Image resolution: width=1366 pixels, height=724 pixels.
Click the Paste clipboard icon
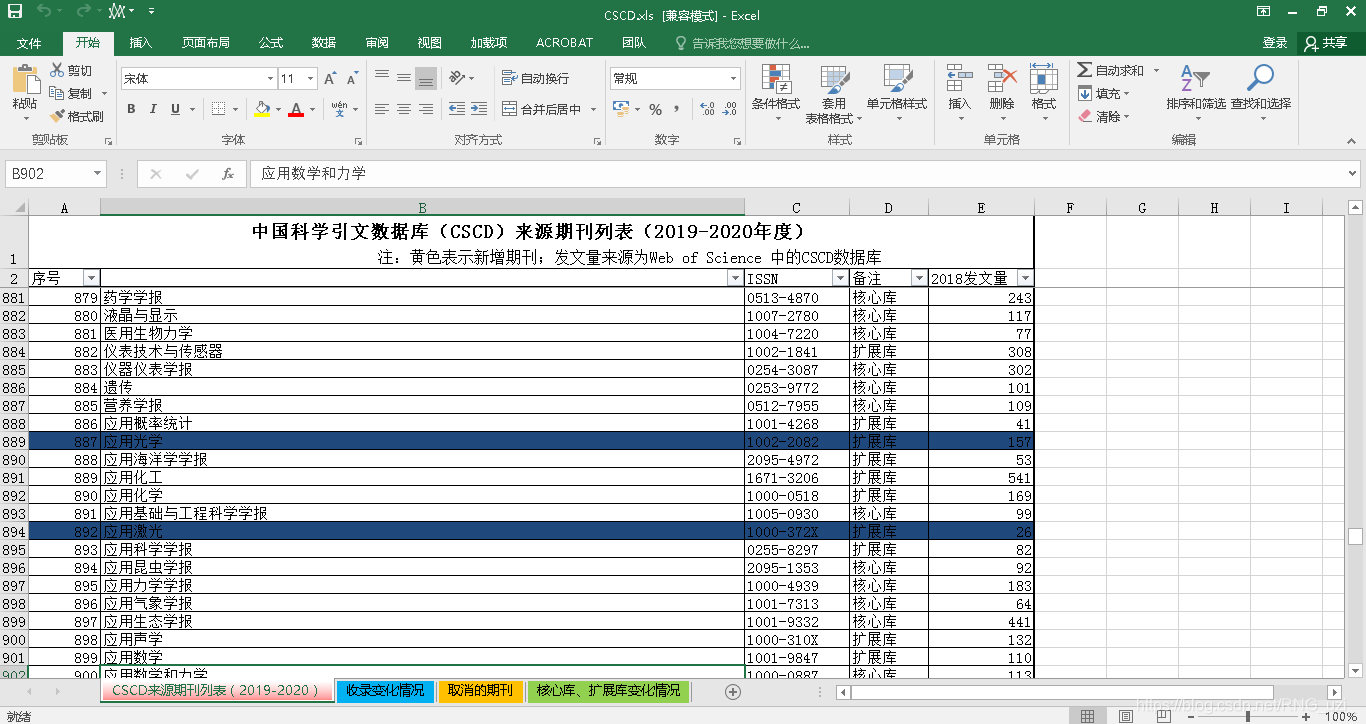pos(25,78)
